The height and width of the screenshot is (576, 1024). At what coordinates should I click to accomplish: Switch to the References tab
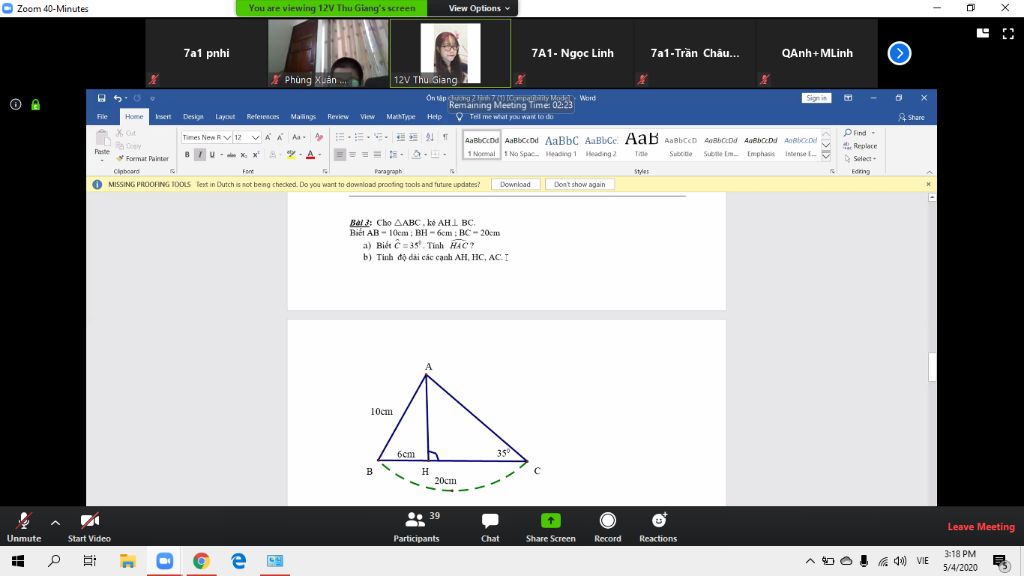(x=263, y=117)
